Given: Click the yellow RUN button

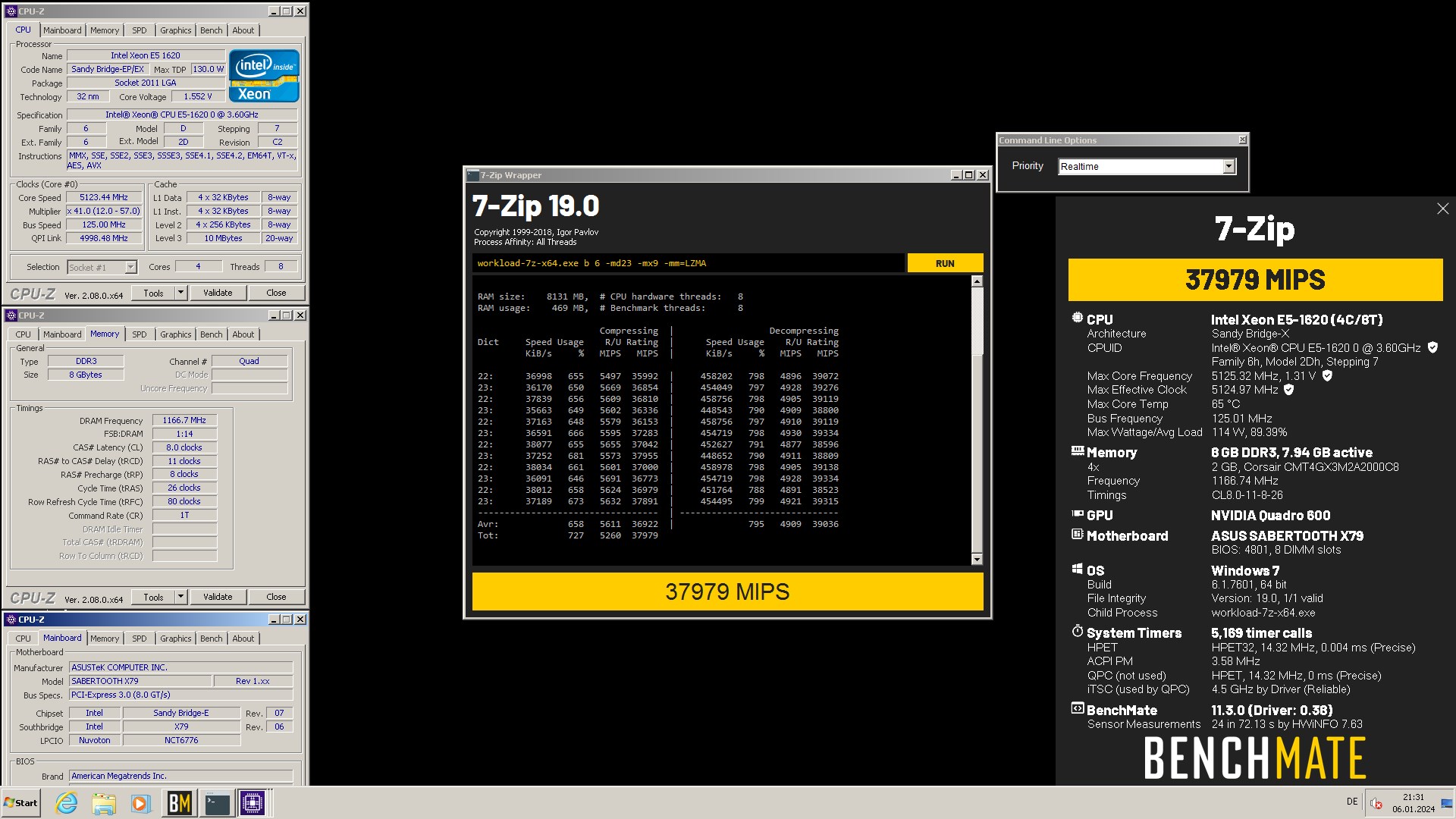Looking at the screenshot, I should 945,263.
